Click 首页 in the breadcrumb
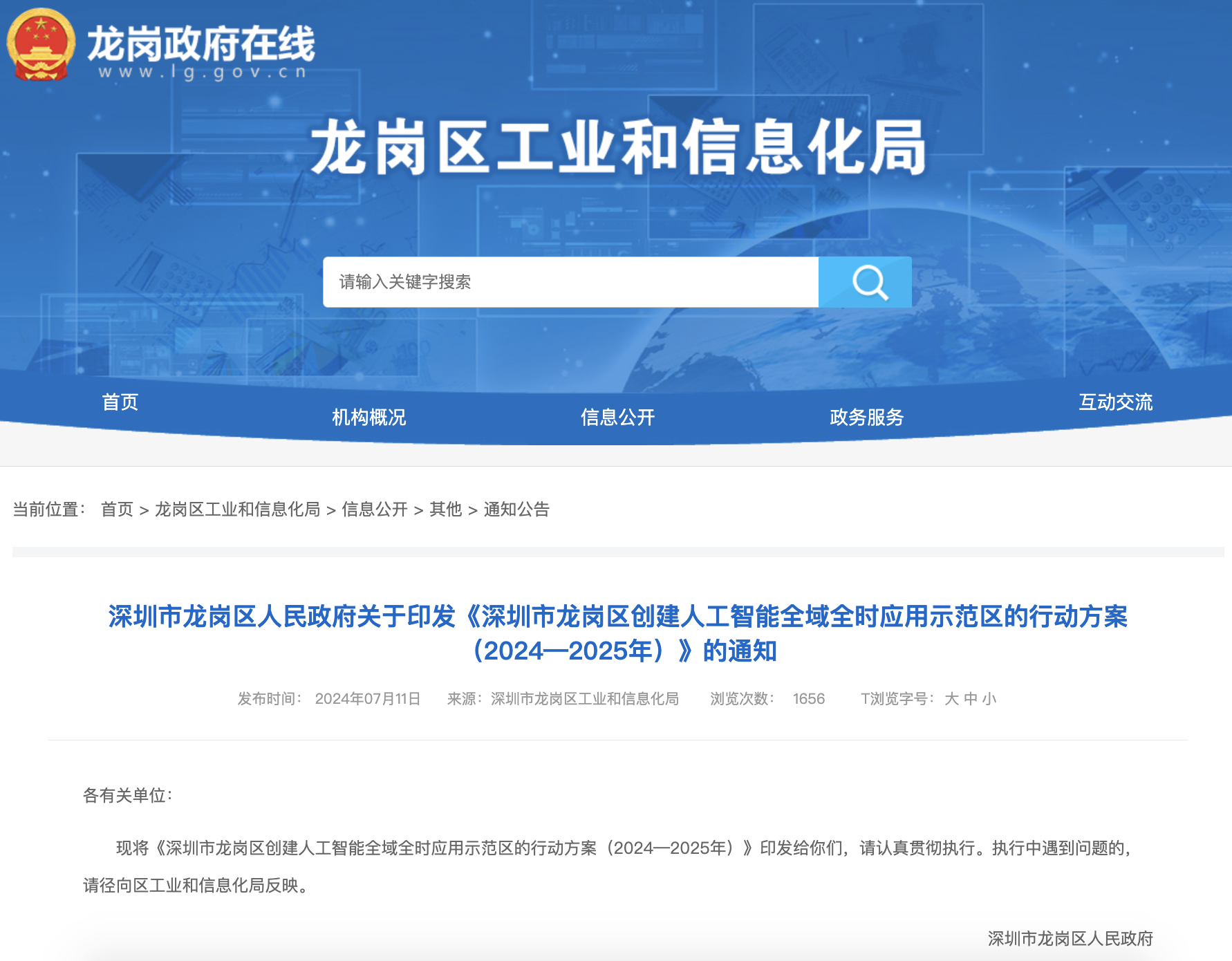1232x961 pixels. click(117, 510)
